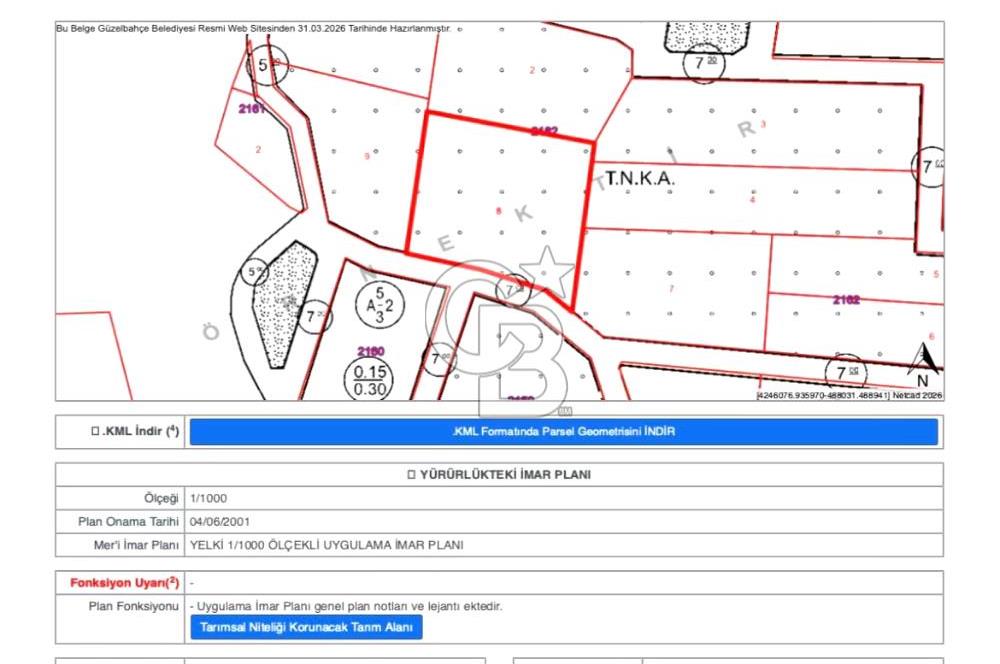Click YELKİ 1/1000 ÖLÇEKLİ UYGULAMA İMAR PLANI text
Screen dimensions: 1000x664
[326, 545]
